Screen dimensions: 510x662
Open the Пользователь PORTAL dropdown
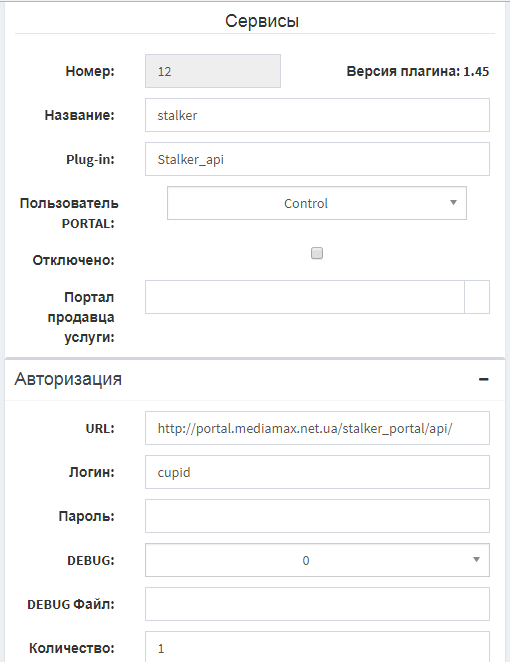point(317,203)
